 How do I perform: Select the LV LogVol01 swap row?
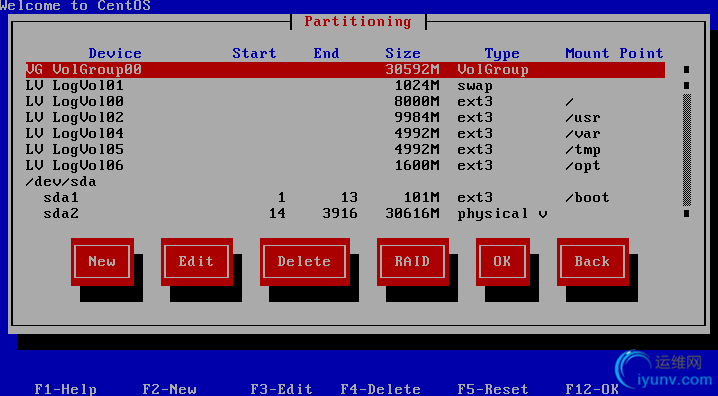click(x=345, y=86)
